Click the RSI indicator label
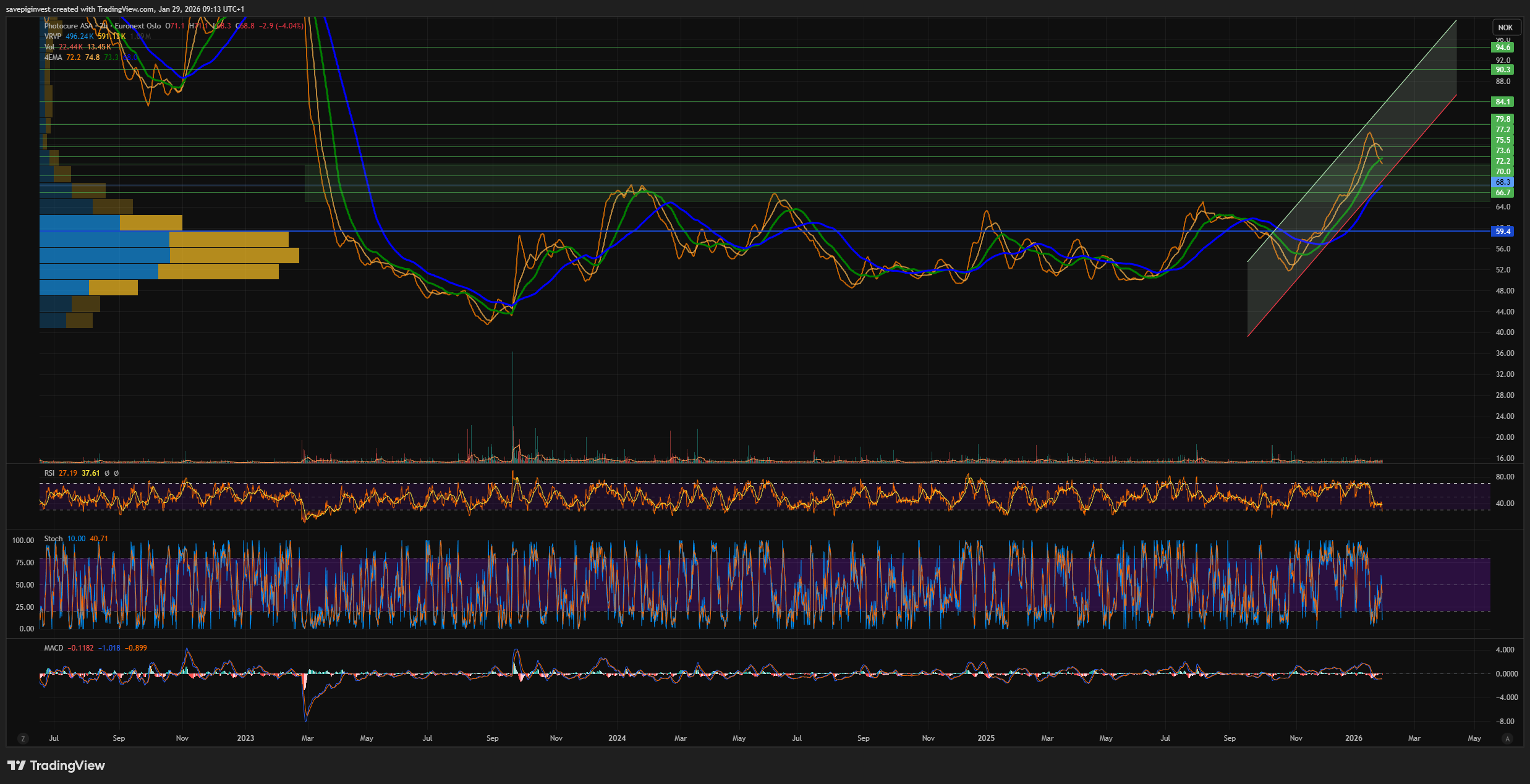The width and height of the screenshot is (1530, 784). pos(49,473)
